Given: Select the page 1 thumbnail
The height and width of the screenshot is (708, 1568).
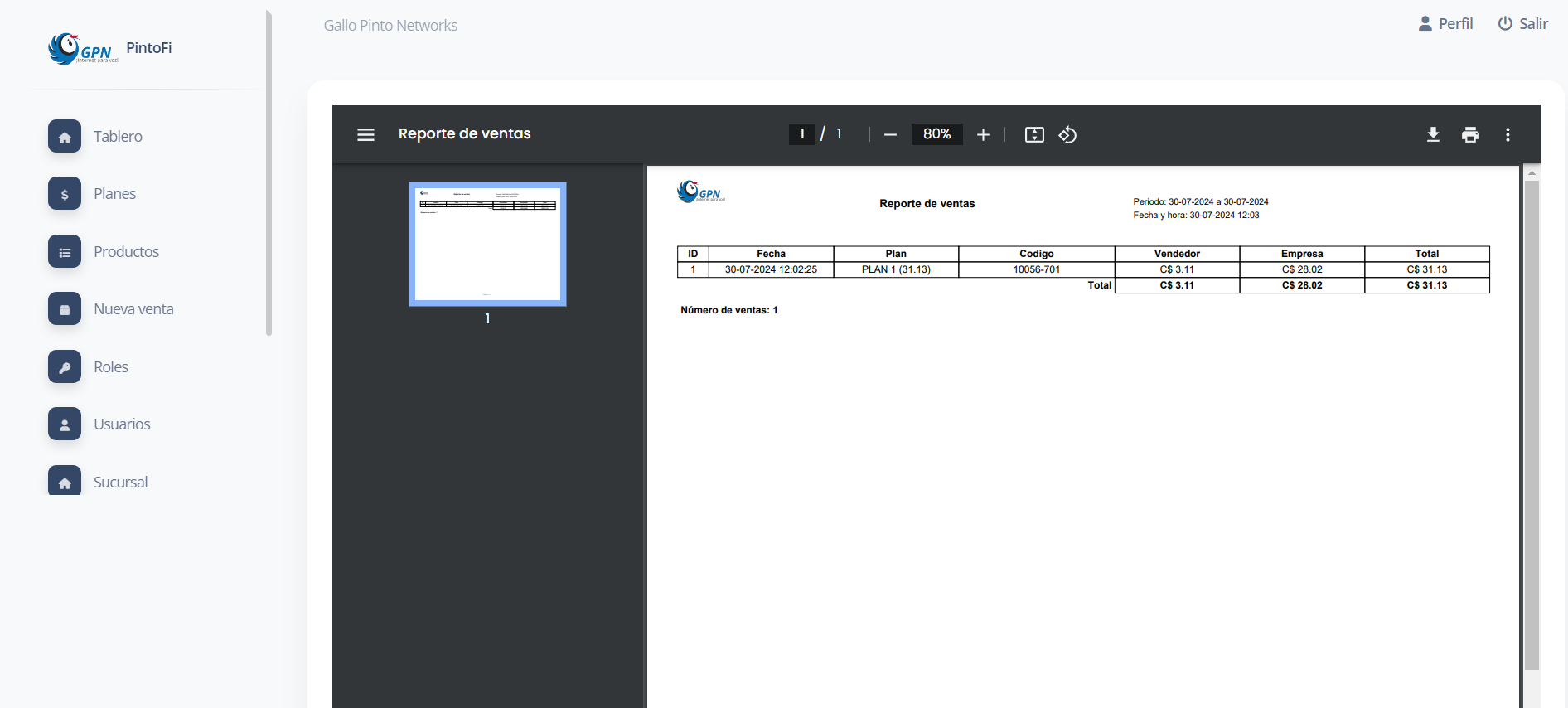Looking at the screenshot, I should 487,244.
